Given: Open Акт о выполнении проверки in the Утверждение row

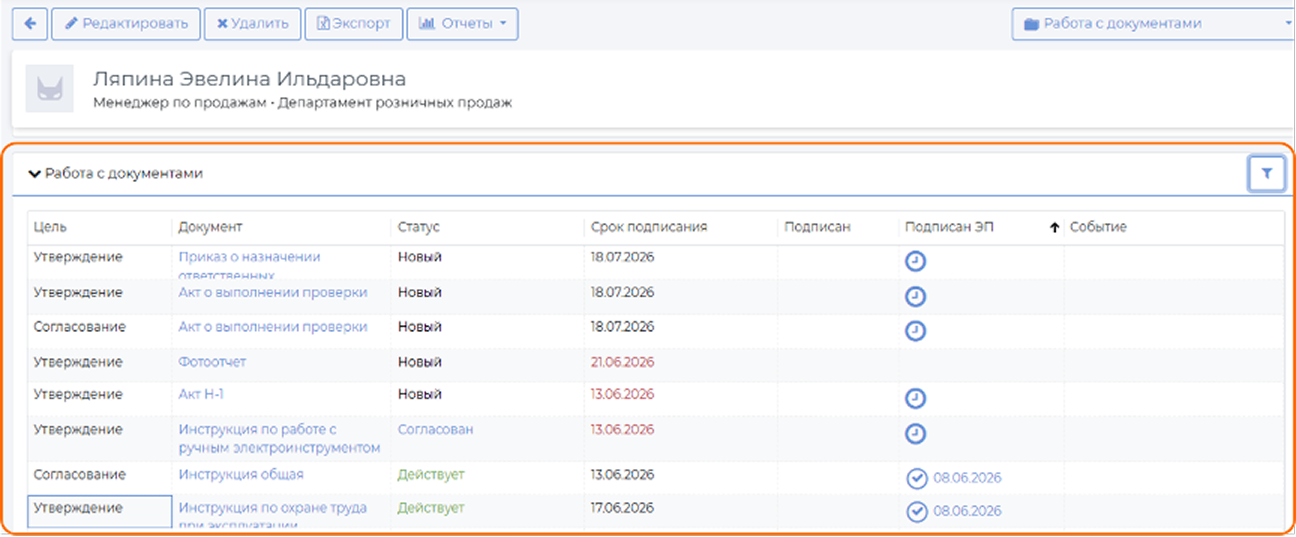Looking at the screenshot, I should click(x=273, y=293).
